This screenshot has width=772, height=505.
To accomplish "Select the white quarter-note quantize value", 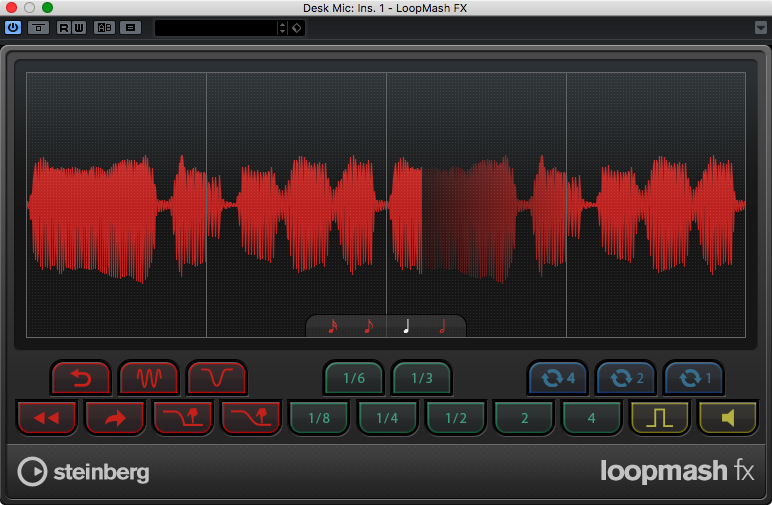I will click(406, 326).
